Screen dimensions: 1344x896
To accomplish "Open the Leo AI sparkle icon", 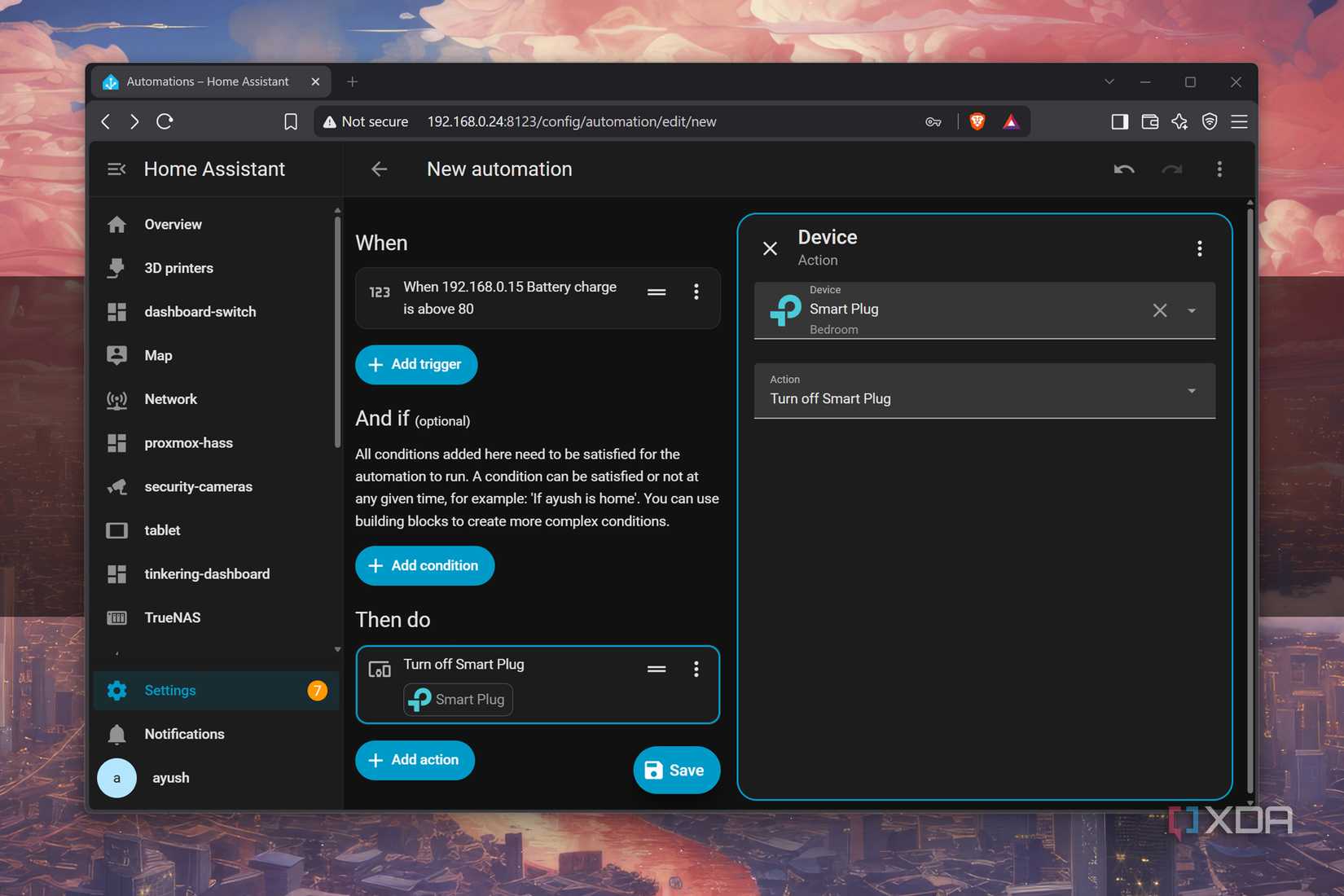I will (1179, 121).
